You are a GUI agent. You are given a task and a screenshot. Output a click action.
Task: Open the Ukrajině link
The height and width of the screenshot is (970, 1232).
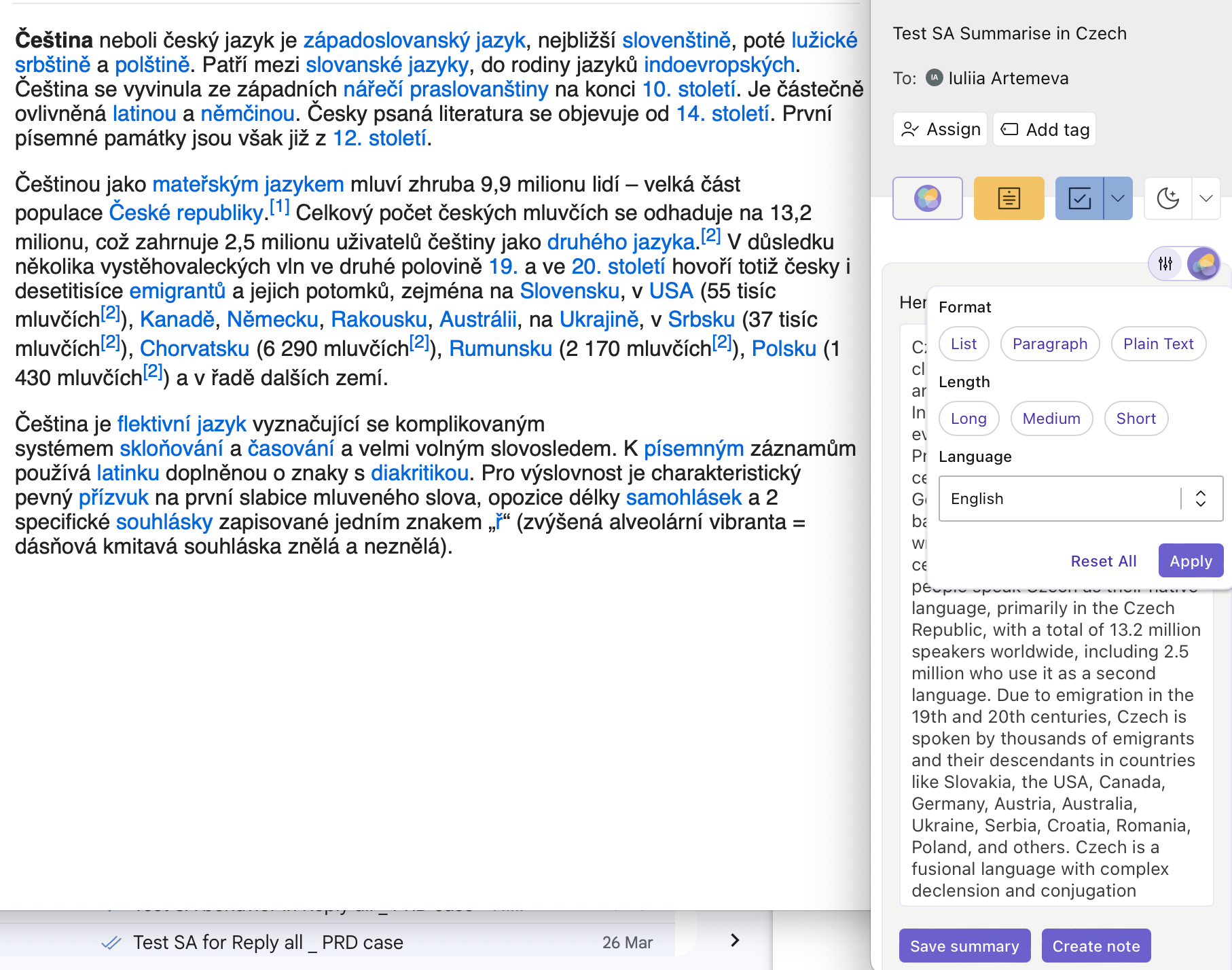pos(599,319)
